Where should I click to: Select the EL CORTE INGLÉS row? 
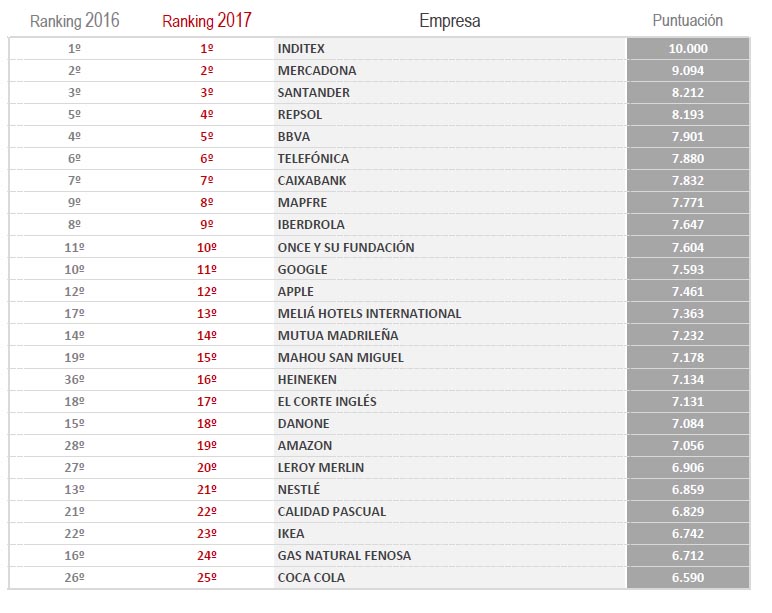tap(327, 401)
